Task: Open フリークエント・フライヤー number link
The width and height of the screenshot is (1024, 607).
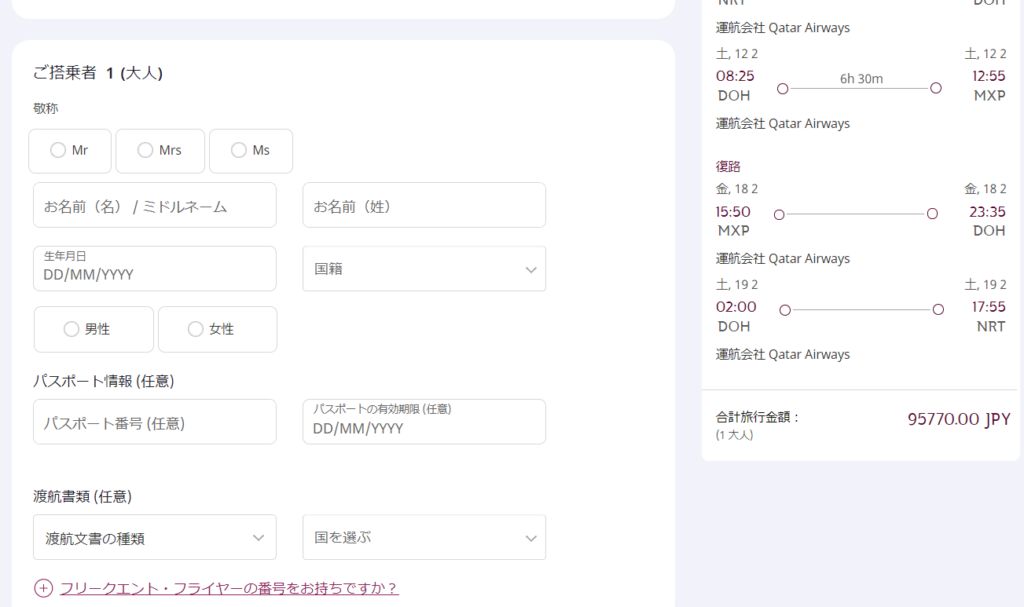Action: (x=229, y=588)
